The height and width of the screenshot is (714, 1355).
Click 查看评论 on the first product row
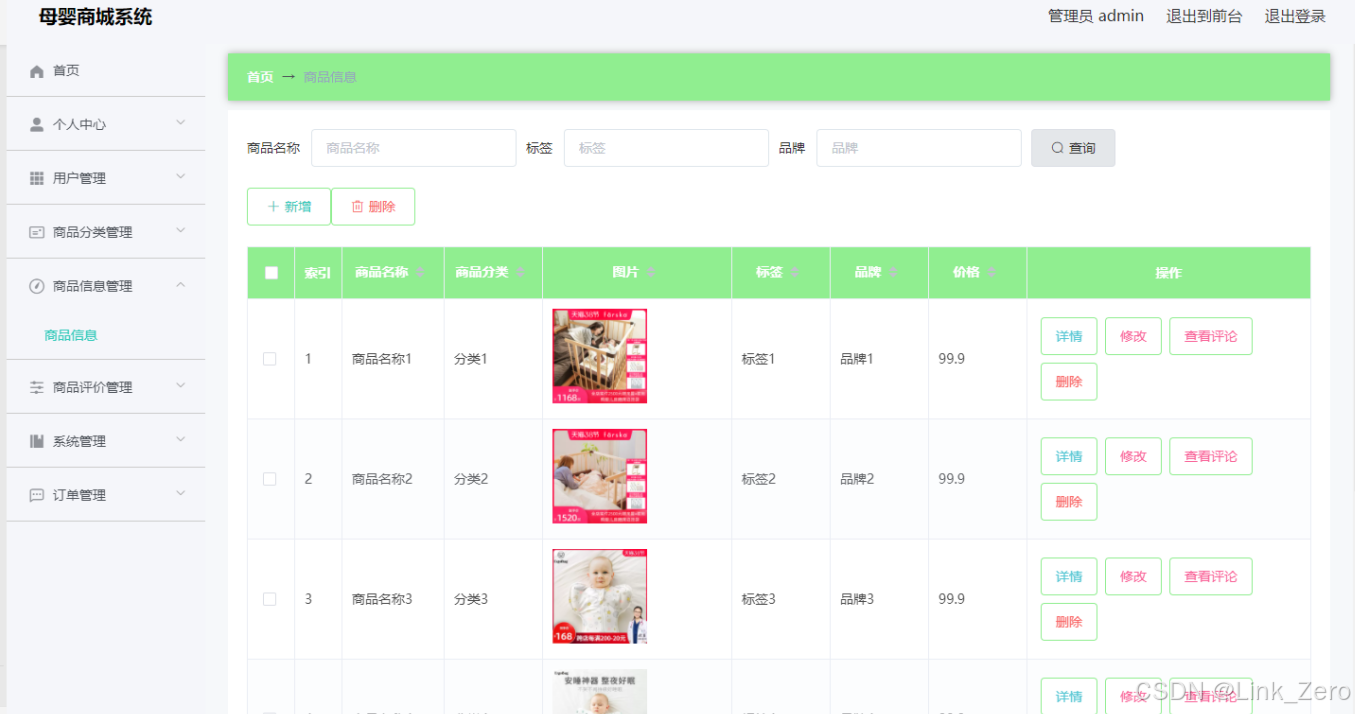coord(1210,336)
